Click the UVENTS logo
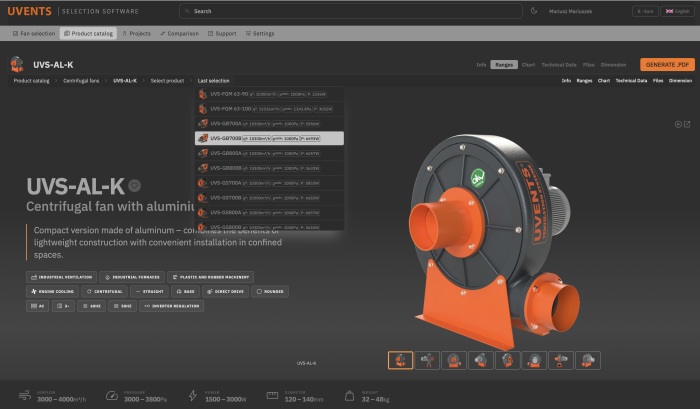700x409 pixels. pos(29,11)
